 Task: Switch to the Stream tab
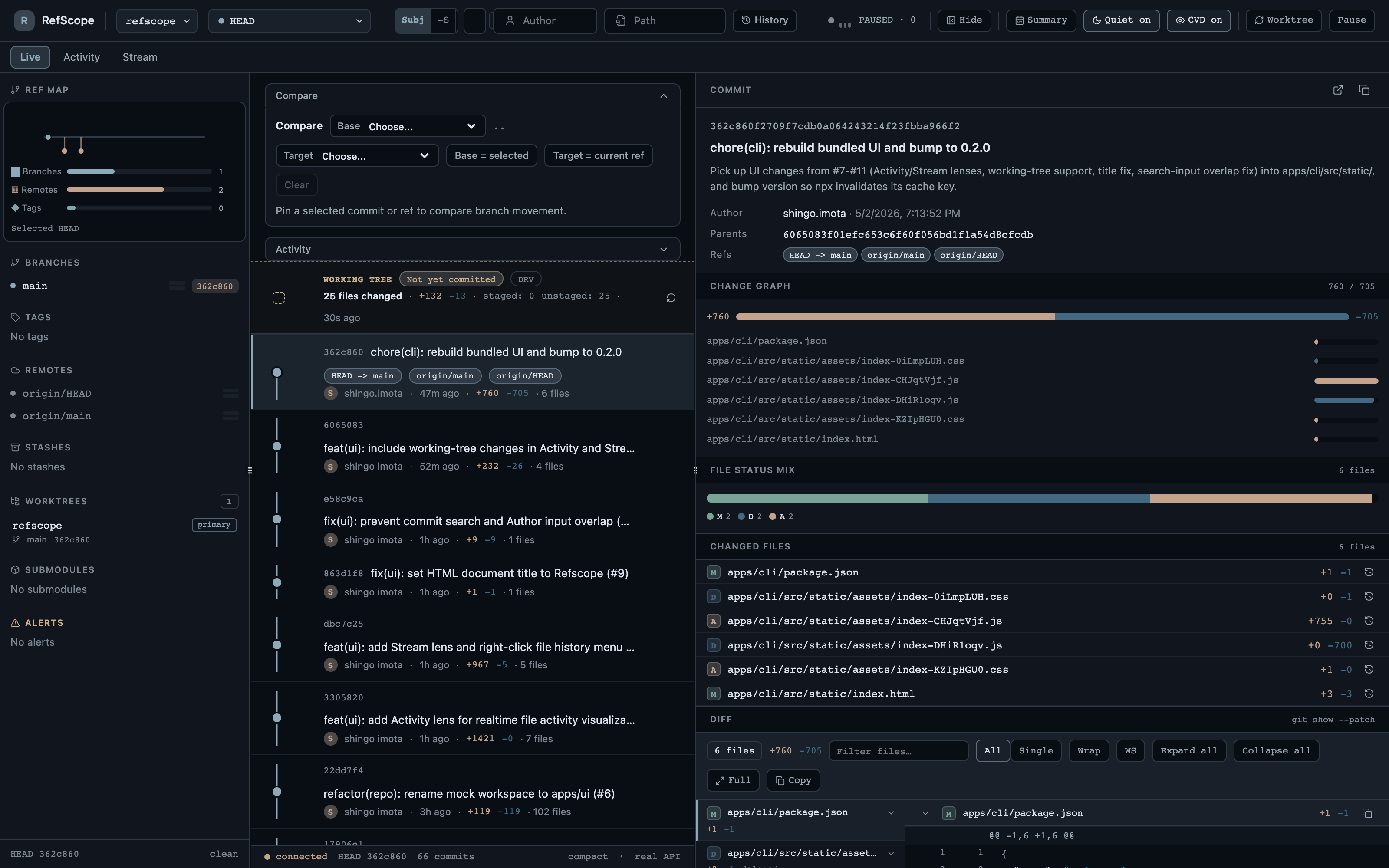140,57
